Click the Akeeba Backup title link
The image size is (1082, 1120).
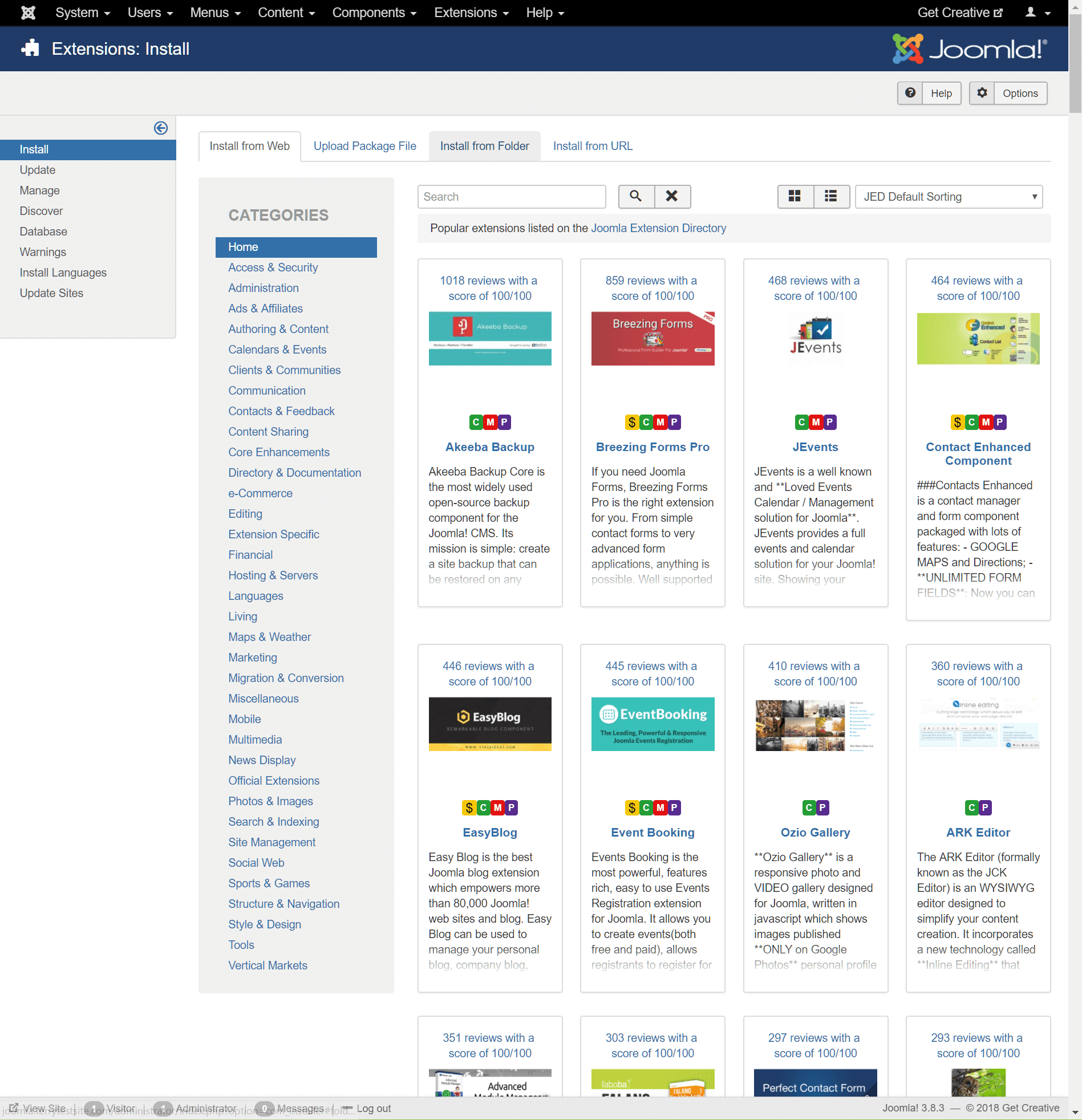(490, 447)
